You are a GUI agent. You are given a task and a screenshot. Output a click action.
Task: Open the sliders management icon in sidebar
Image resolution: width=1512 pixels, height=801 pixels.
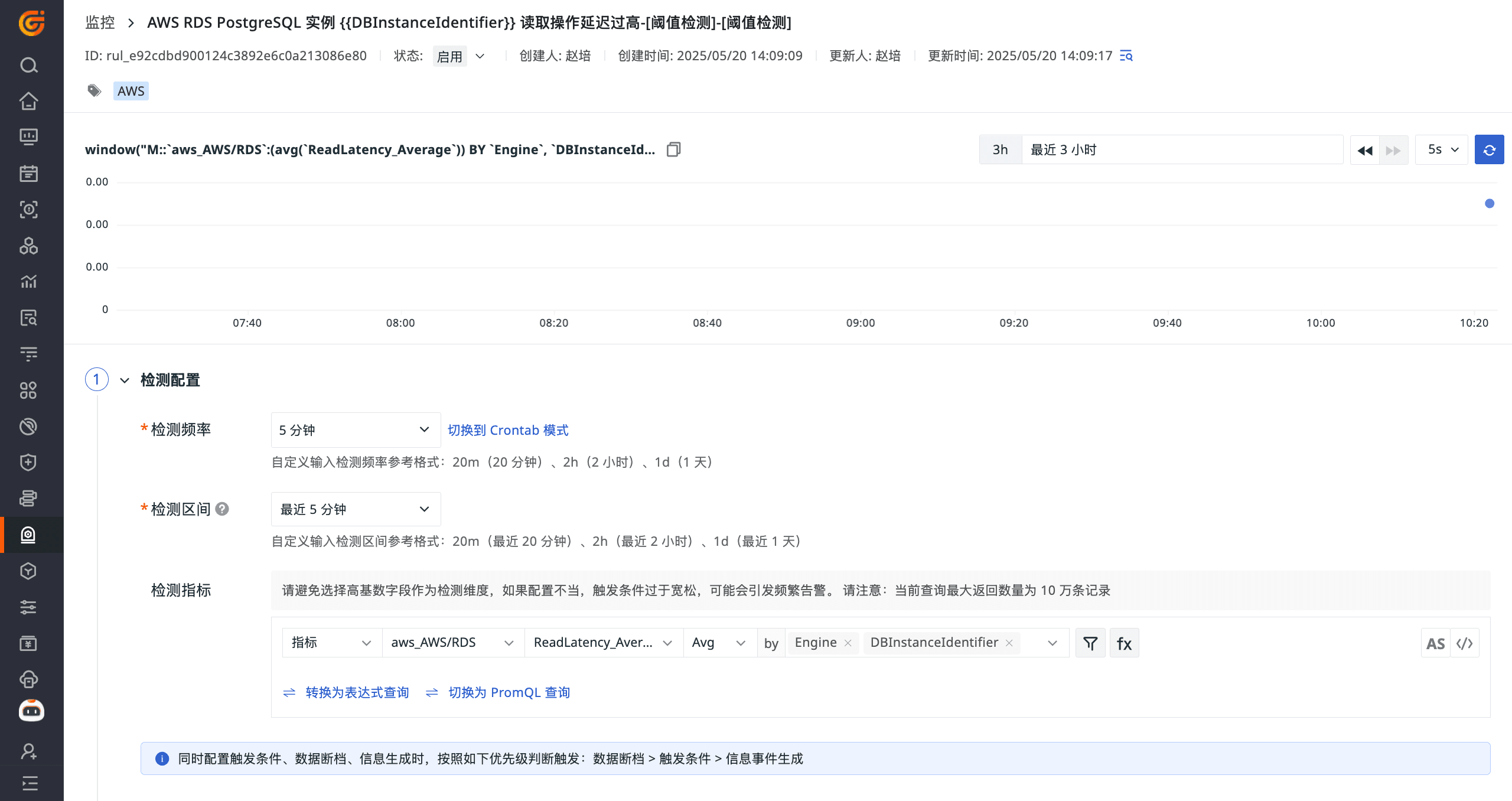(29, 607)
